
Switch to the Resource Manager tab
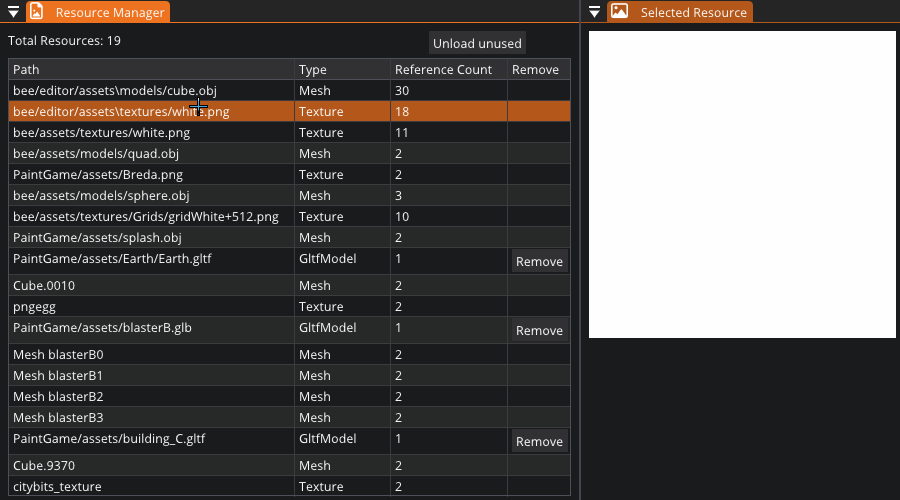tap(108, 12)
